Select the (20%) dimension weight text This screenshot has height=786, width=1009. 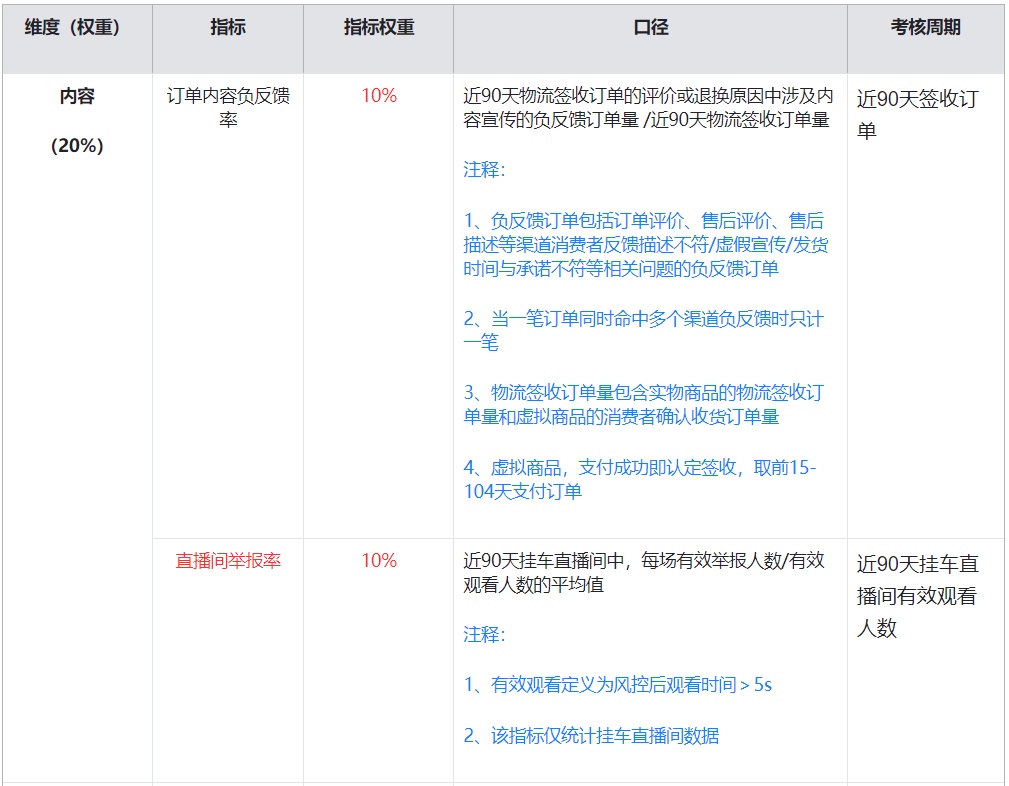click(77, 146)
